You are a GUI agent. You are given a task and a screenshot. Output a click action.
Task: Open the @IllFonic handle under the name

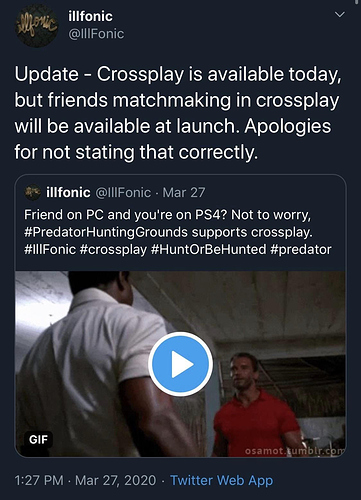pos(96,34)
